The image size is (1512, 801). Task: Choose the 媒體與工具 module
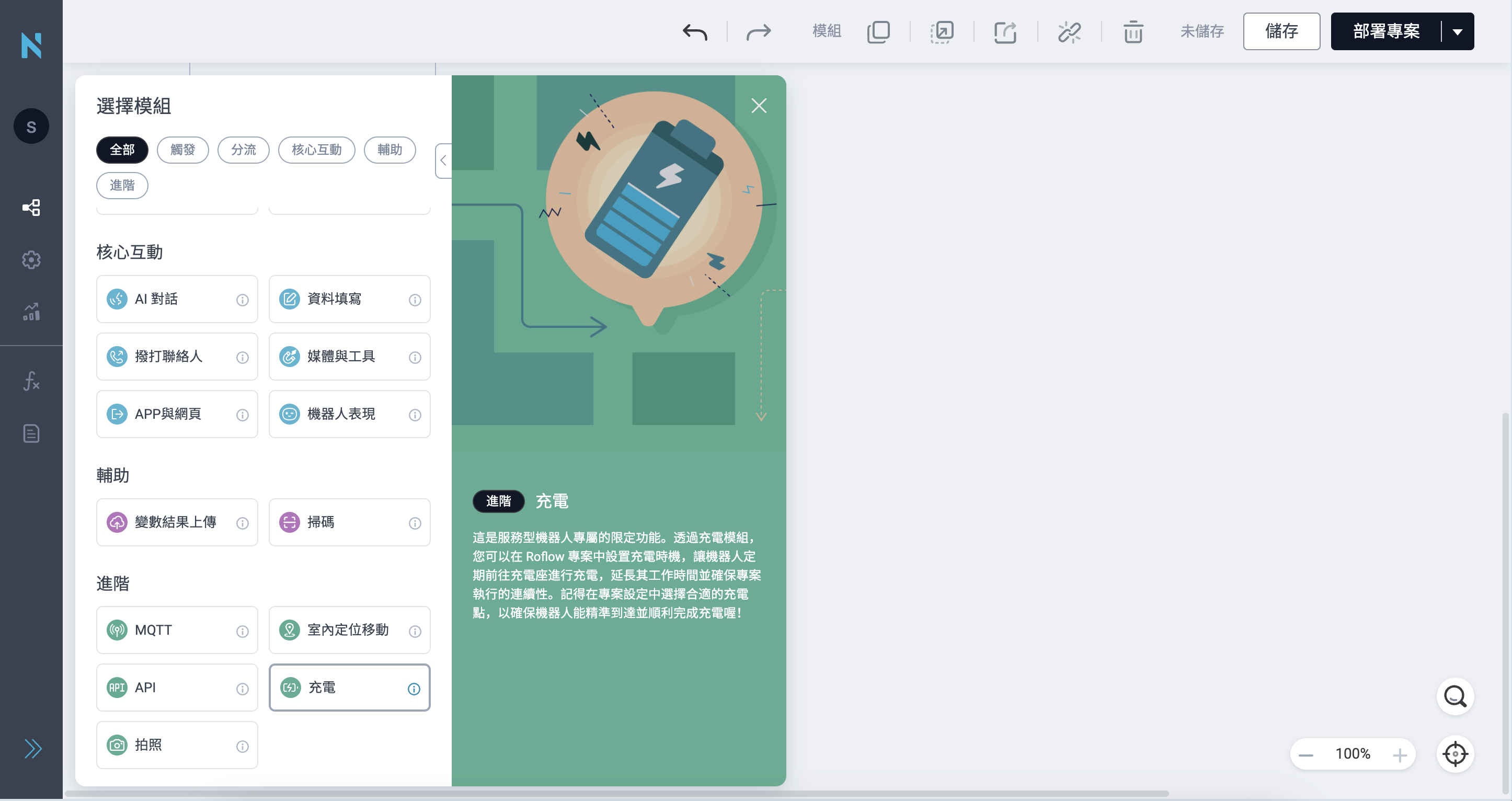click(349, 356)
